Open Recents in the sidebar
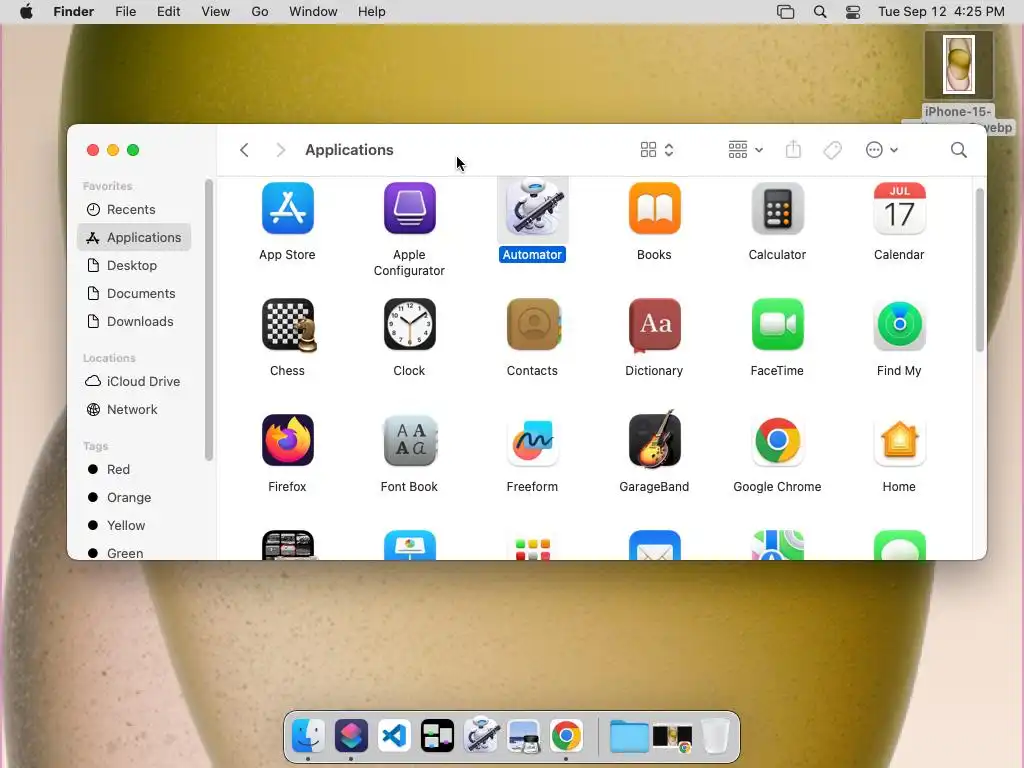The height and width of the screenshot is (768, 1024). coord(134,210)
